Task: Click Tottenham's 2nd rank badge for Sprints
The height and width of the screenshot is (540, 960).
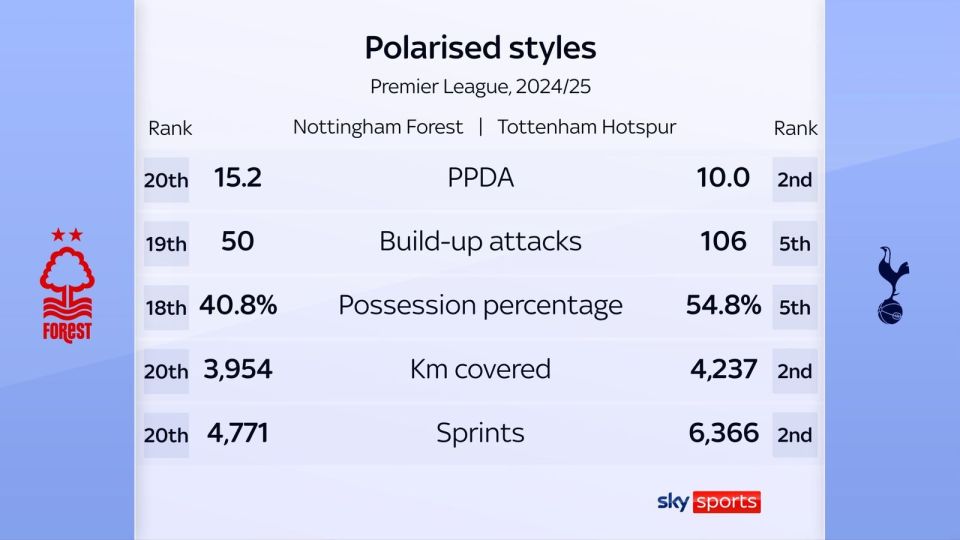Action: (x=794, y=435)
